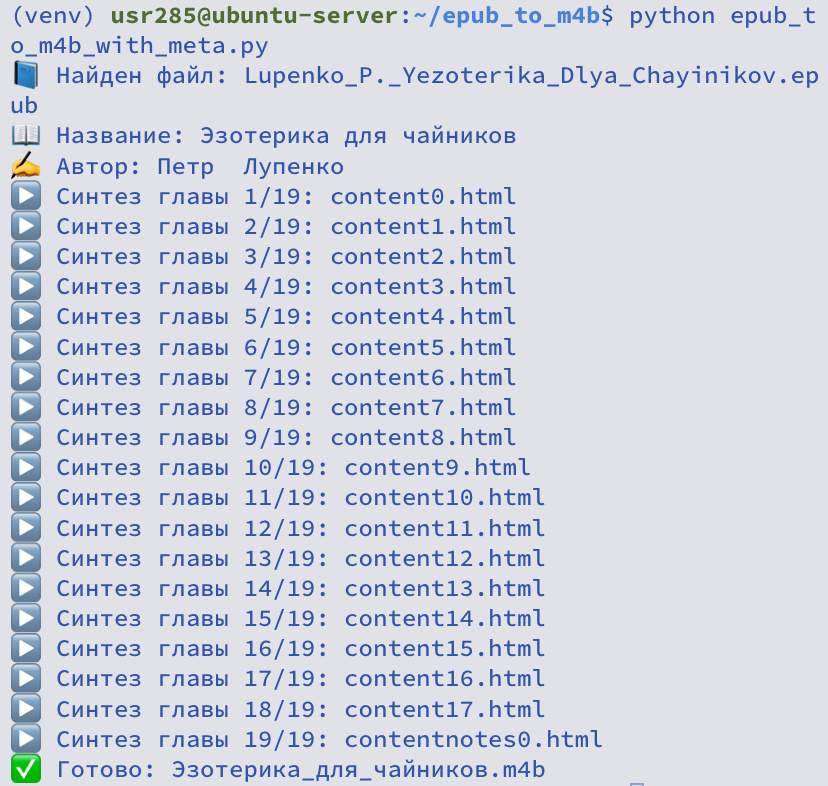Click play icon on chapter 10/19 line

click(x=25, y=467)
